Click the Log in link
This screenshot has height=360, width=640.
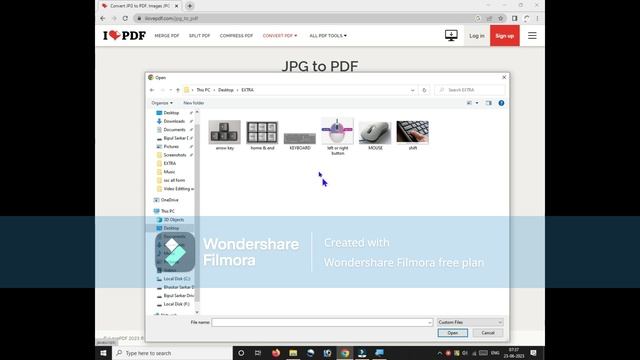(x=476, y=36)
